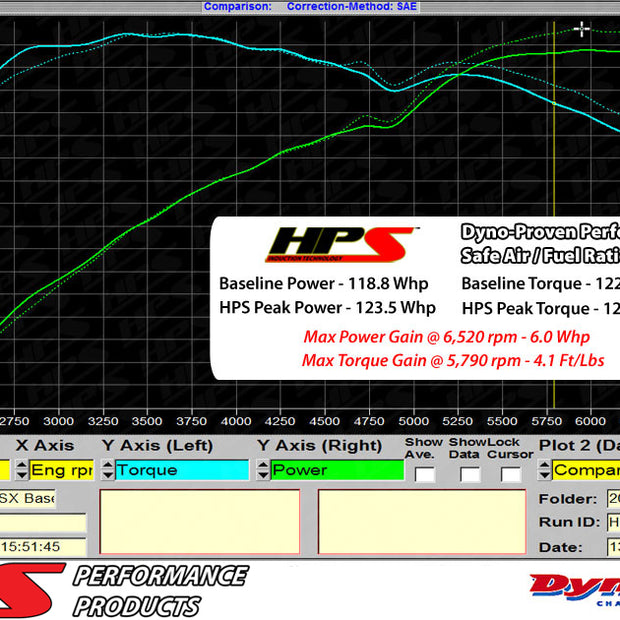This screenshot has width=620, height=620.
Task: Click the Y Axis (Right) stepper arrows
Action: pos(263,470)
